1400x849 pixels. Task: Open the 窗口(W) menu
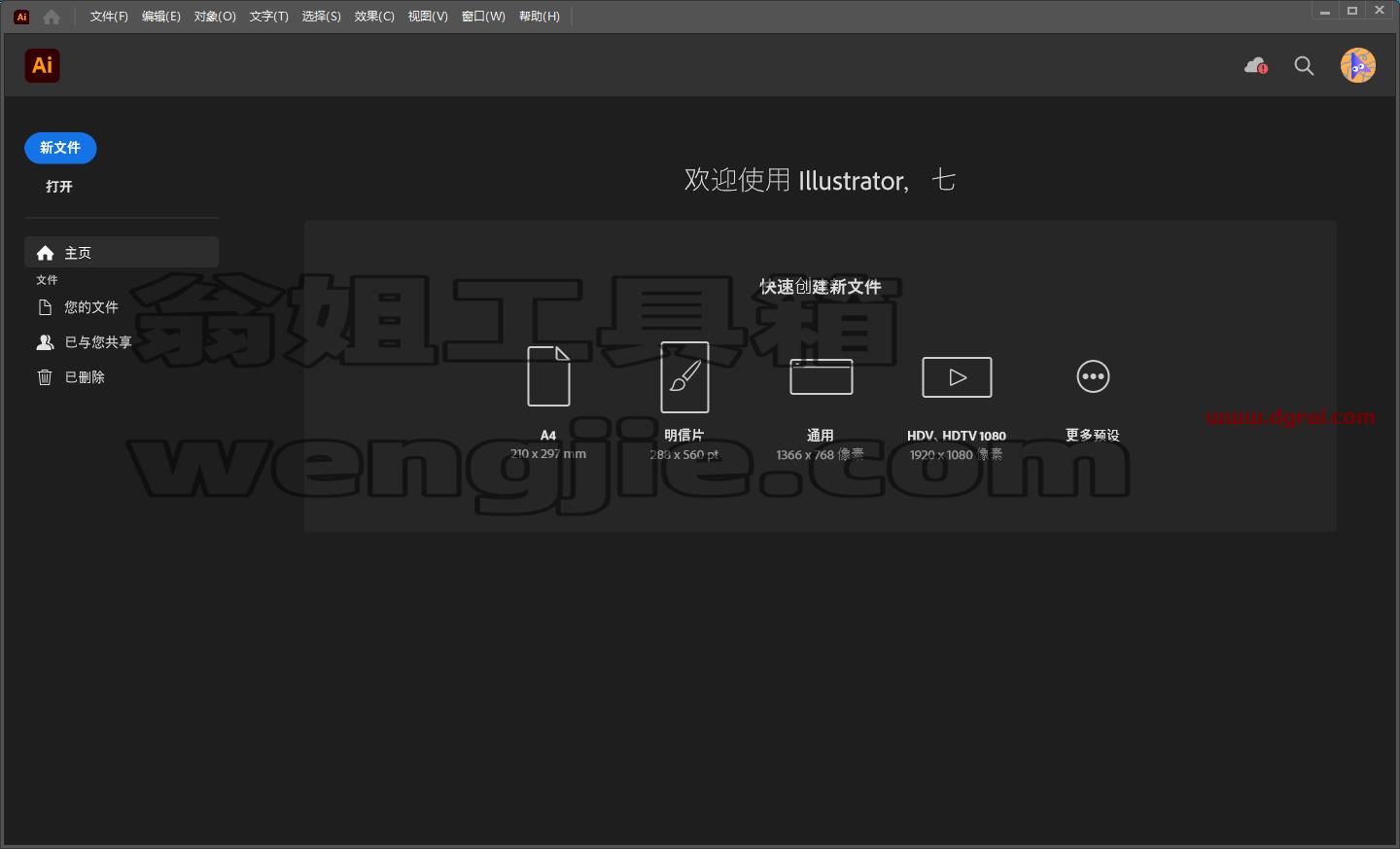tap(483, 17)
